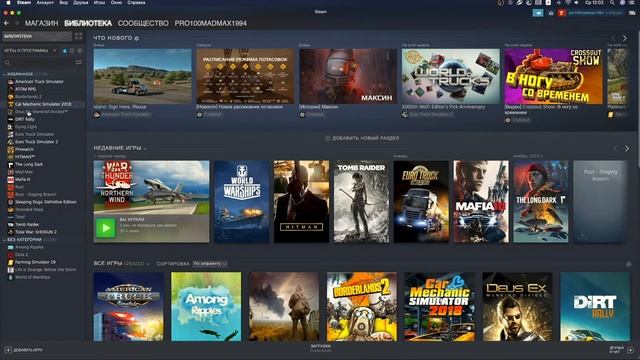The image size is (640, 360).
Task: Show next recent games arrow
Action: pos(627,149)
